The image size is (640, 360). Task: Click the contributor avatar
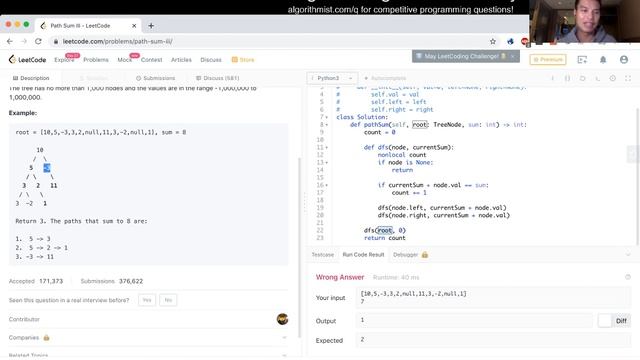[x=282, y=319]
